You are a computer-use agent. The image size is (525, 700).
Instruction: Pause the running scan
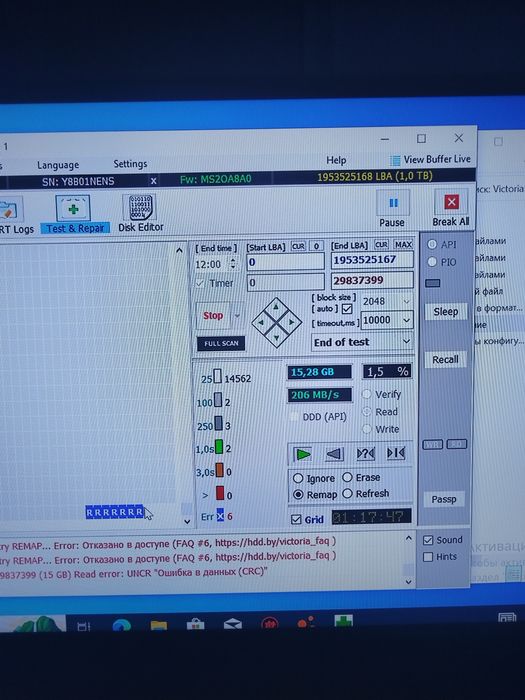pyautogui.click(x=392, y=209)
